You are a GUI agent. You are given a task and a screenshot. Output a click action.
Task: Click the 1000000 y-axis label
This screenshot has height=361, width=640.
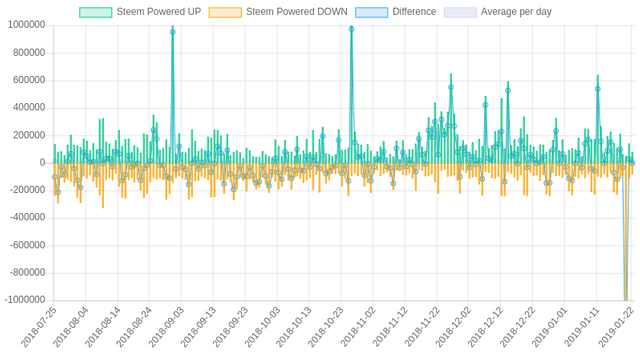tap(27, 25)
